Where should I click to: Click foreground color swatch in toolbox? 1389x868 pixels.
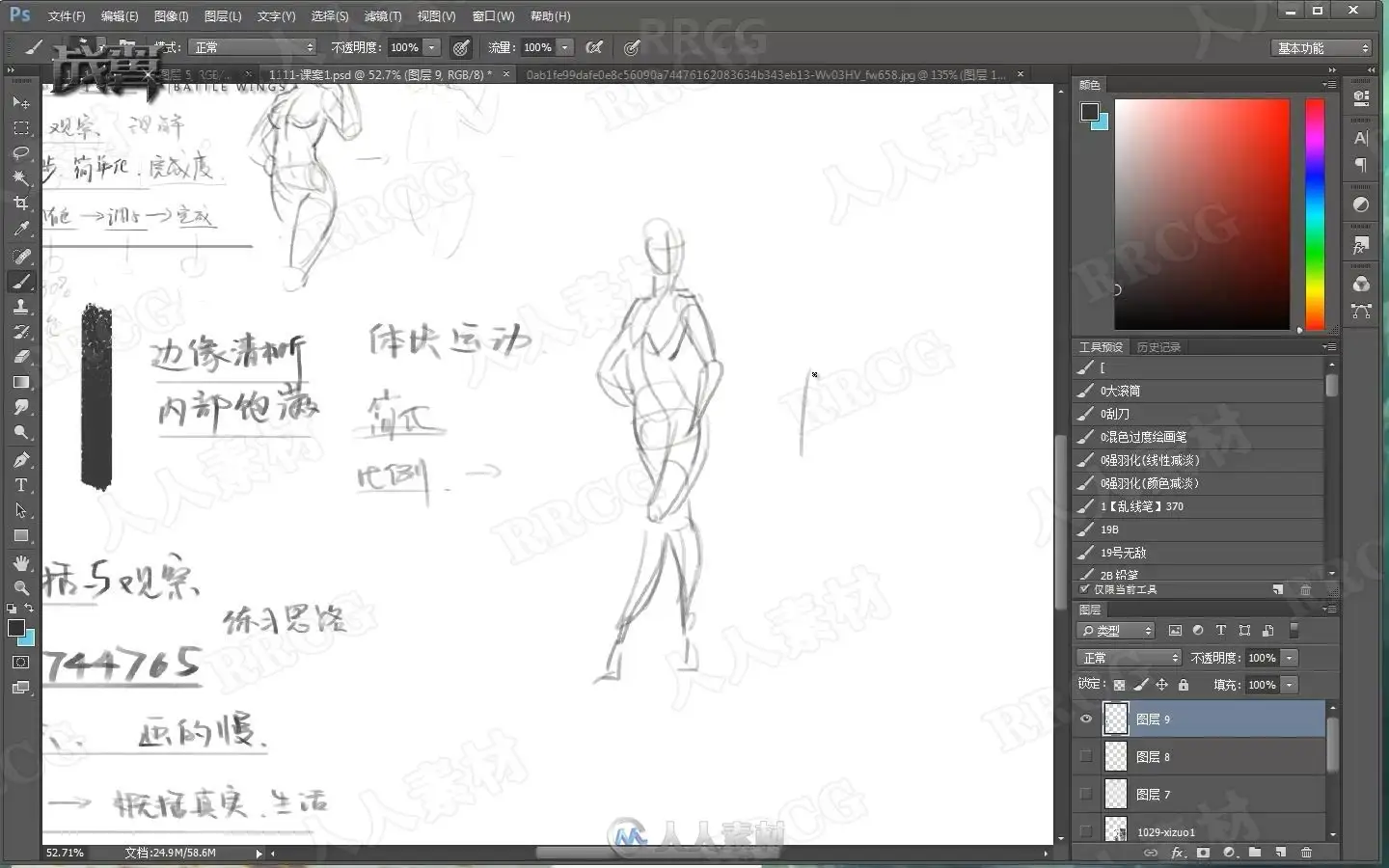pyautogui.click(x=16, y=628)
